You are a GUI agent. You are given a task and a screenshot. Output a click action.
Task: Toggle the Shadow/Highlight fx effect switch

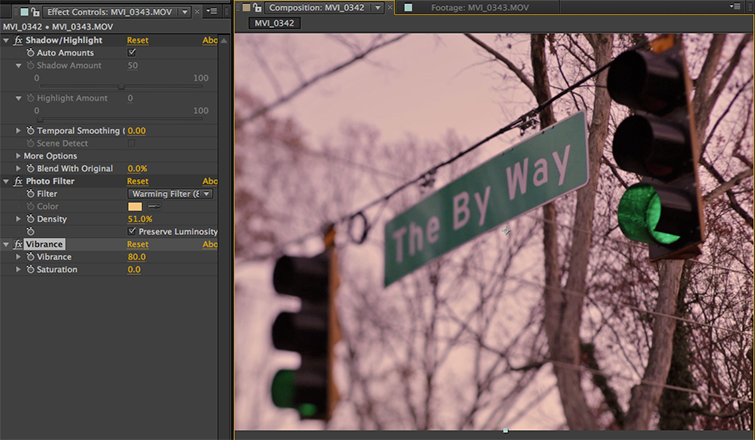(x=19, y=40)
